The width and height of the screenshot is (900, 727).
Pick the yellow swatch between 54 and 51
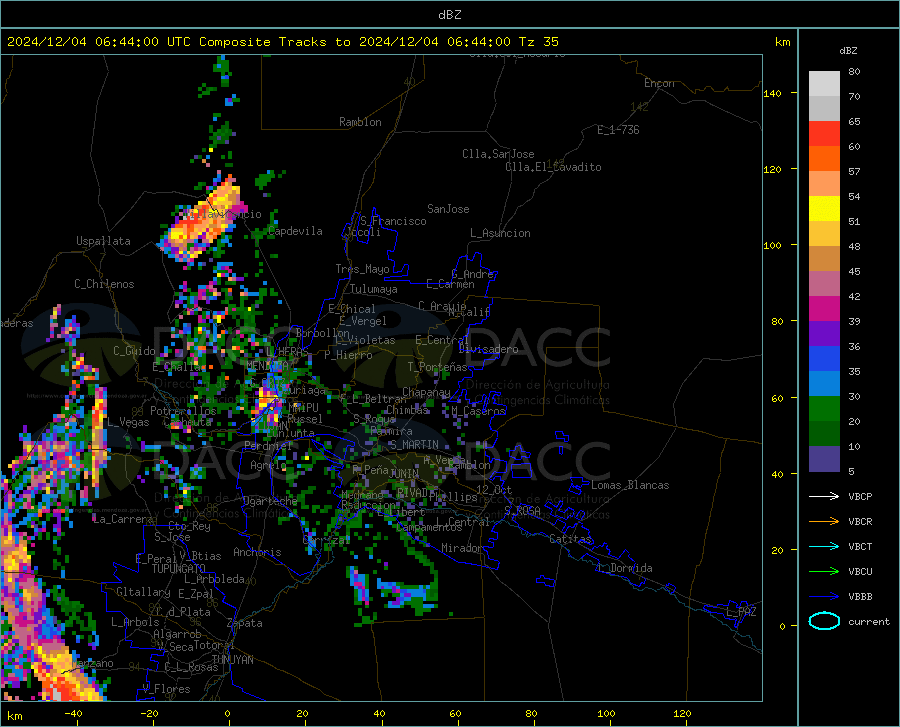coord(824,209)
